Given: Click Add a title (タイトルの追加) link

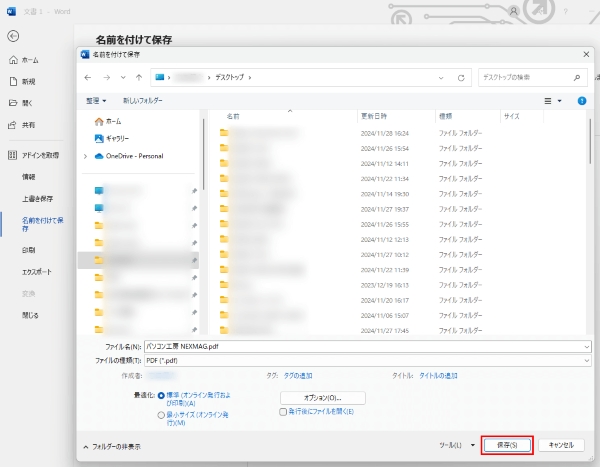Looking at the screenshot, I should pyautogui.click(x=438, y=376).
